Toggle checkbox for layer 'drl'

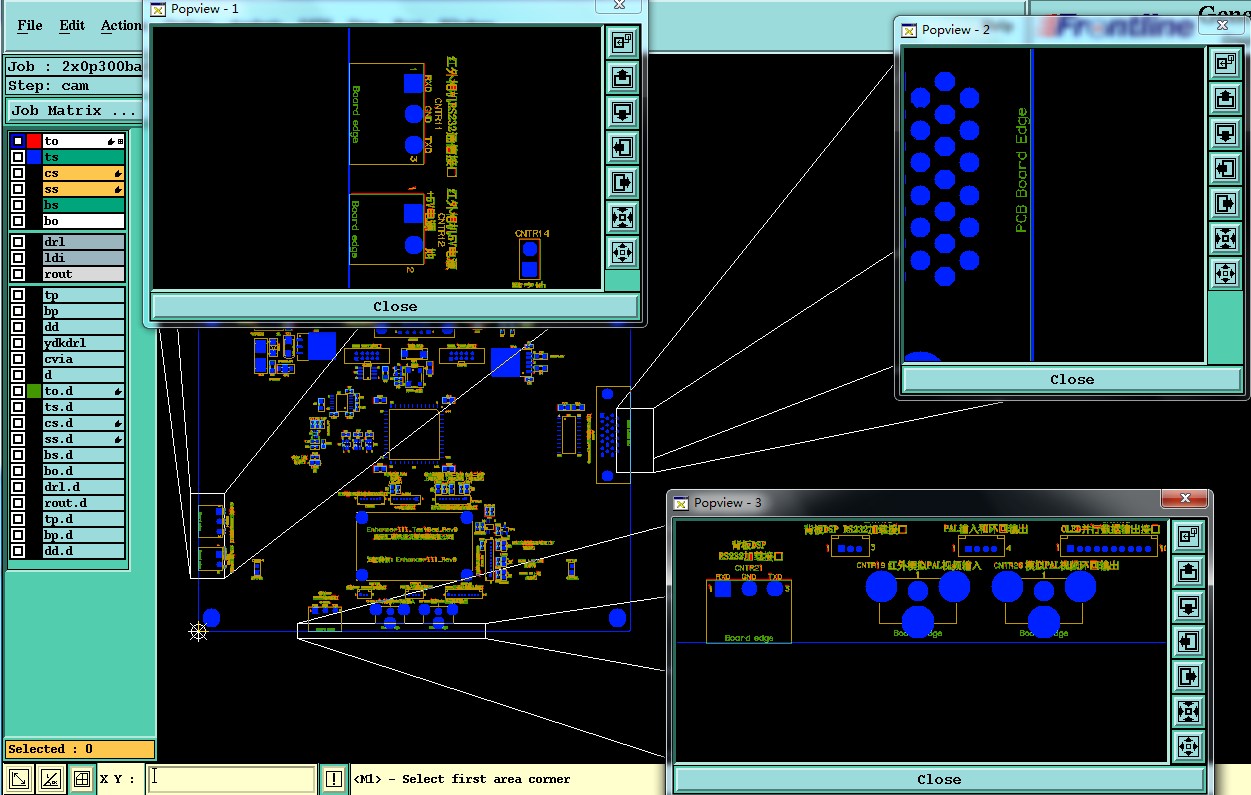(x=18, y=242)
